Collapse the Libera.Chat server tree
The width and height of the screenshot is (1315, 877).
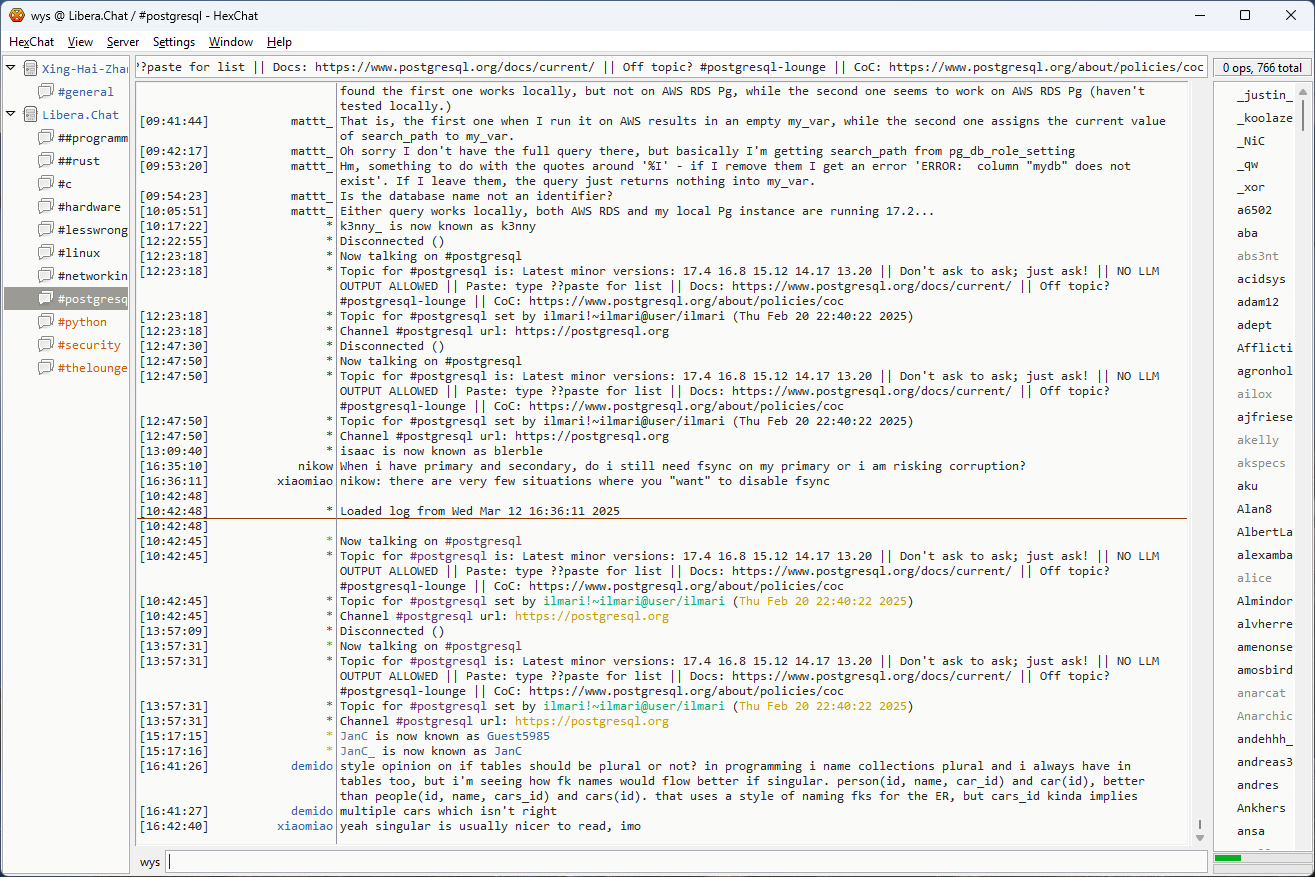(11, 114)
